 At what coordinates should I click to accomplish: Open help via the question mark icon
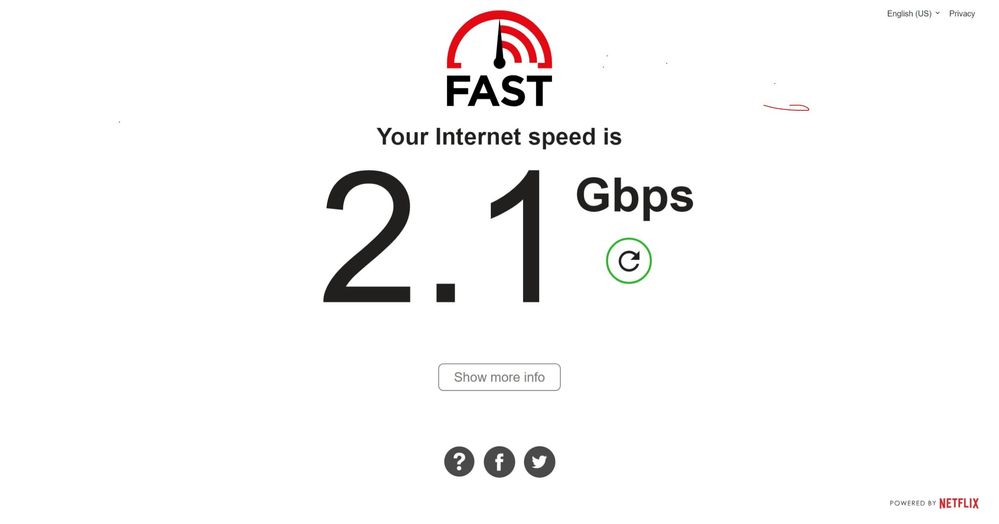459,462
